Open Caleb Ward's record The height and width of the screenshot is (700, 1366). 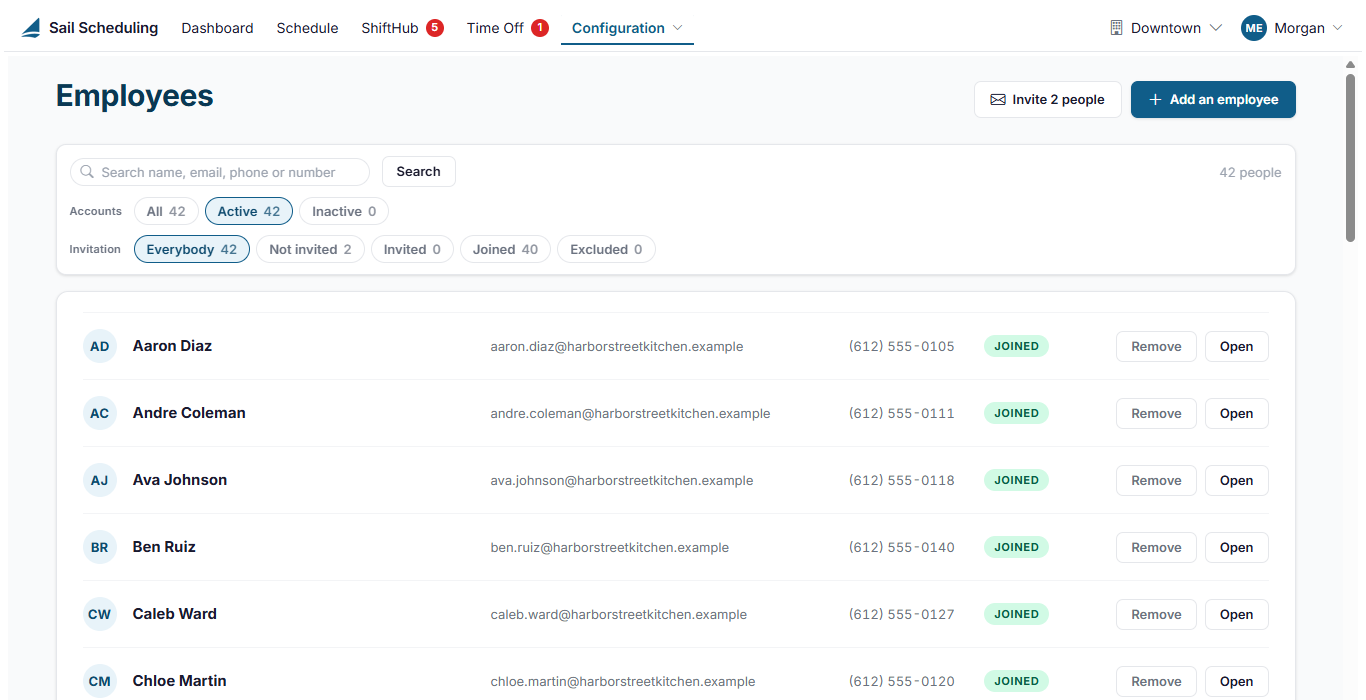[x=1236, y=615]
